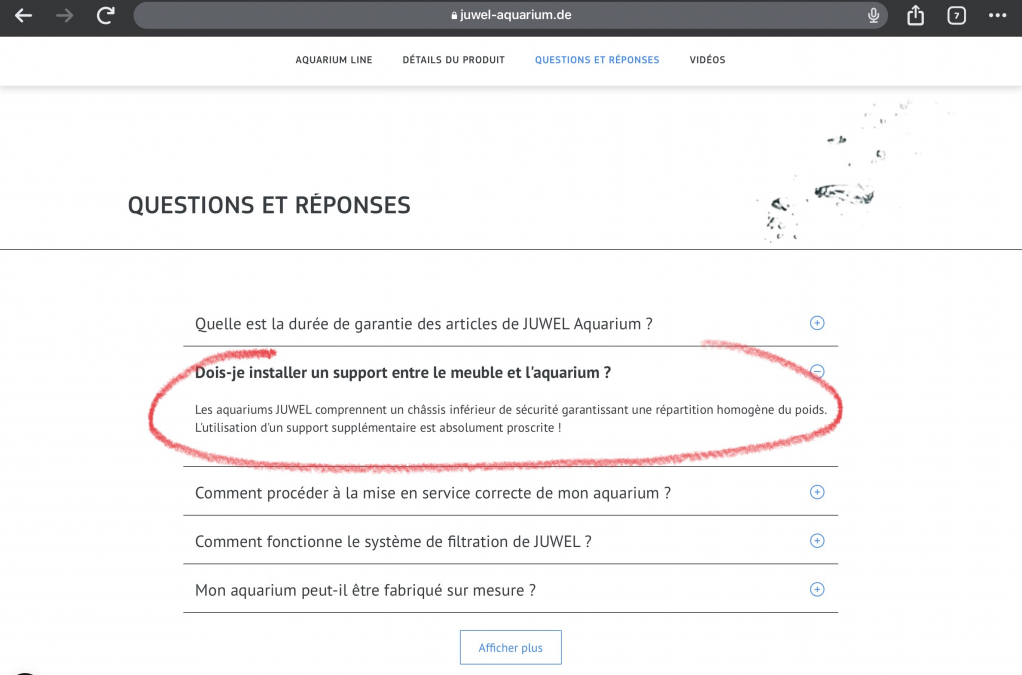This screenshot has height=675, width=1022.
Task: Expand the mise en service question plus icon
Action: coord(817,492)
